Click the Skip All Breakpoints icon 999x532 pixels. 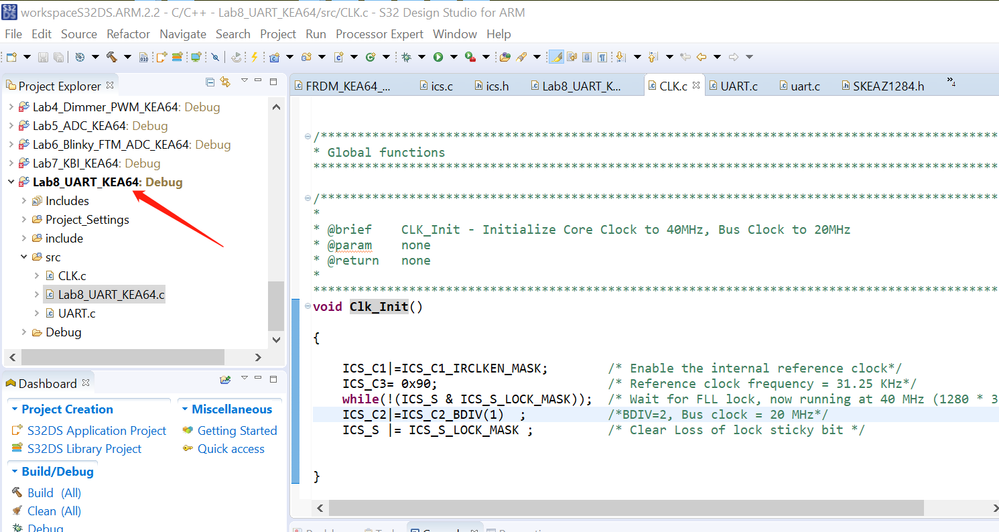[215, 57]
